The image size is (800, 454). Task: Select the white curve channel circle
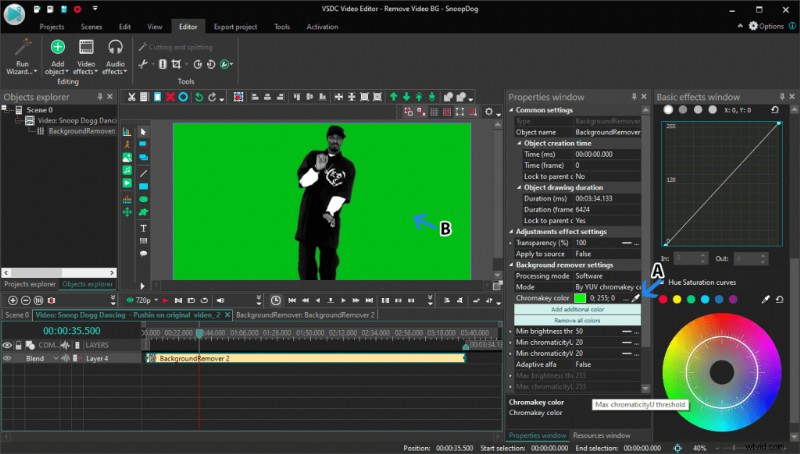point(668,110)
